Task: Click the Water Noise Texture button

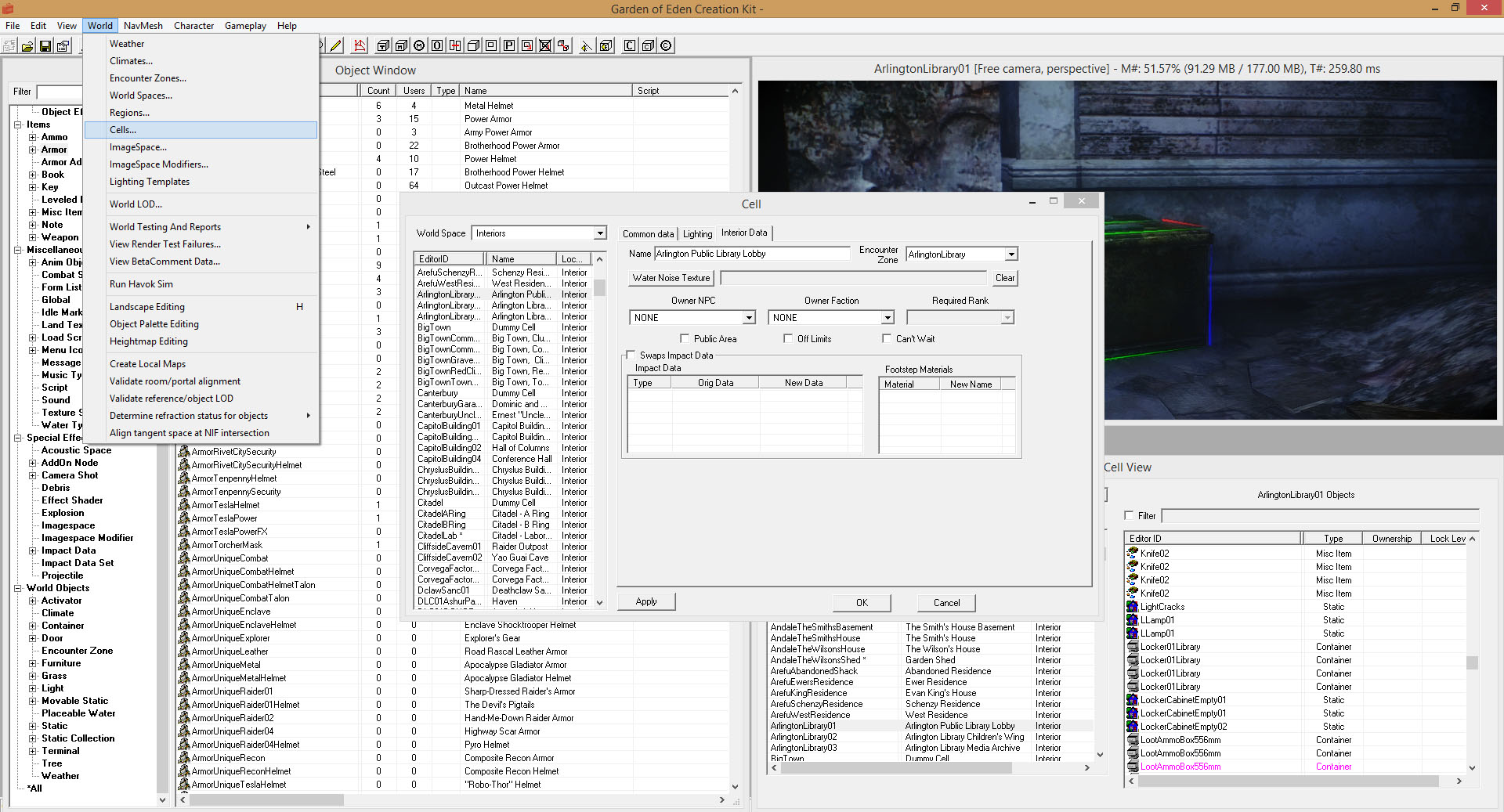Action: click(x=671, y=278)
